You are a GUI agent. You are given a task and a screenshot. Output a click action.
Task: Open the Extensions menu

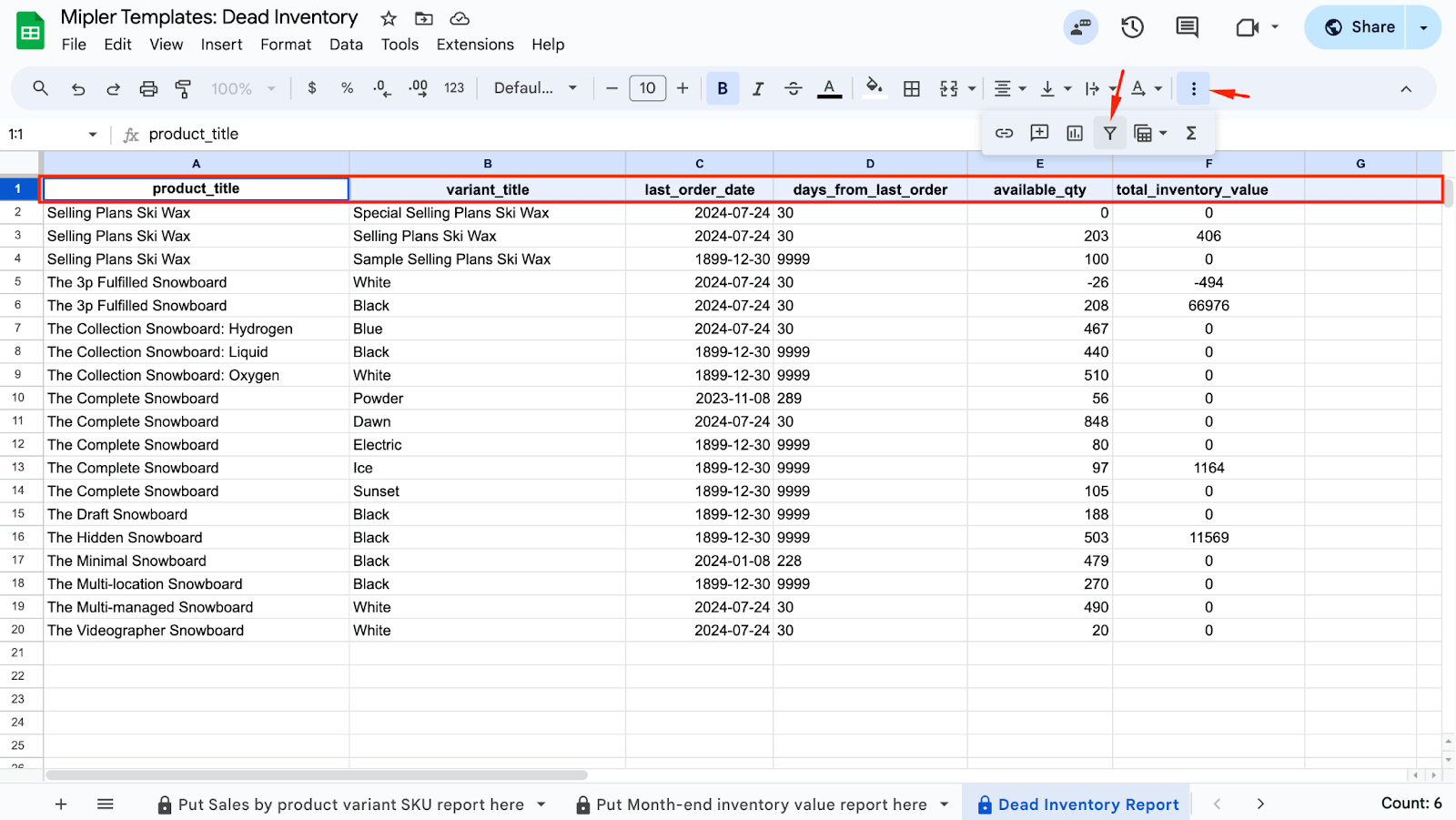(474, 45)
